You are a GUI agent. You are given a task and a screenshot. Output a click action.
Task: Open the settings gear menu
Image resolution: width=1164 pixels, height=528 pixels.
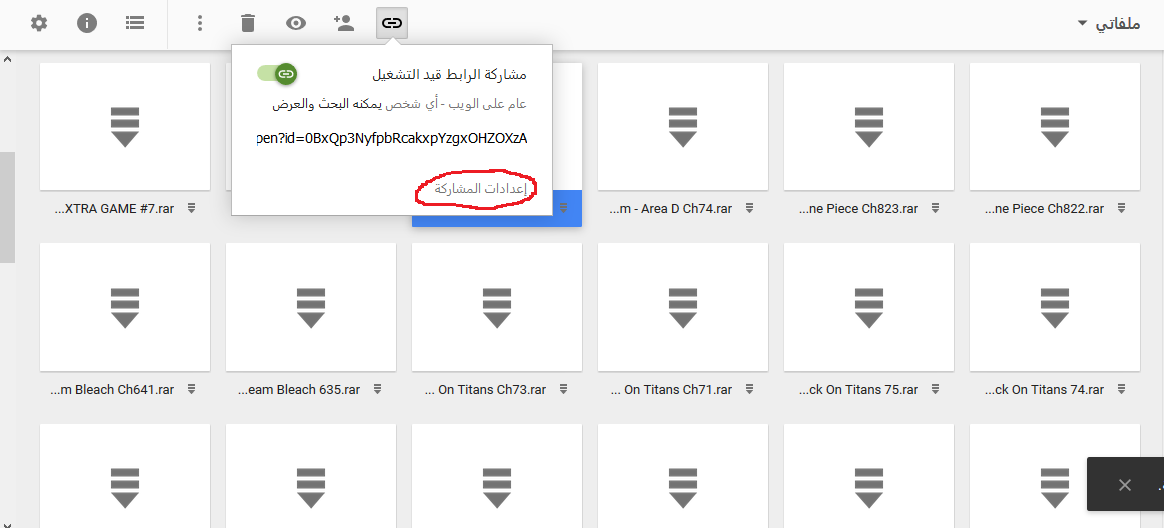(x=39, y=22)
